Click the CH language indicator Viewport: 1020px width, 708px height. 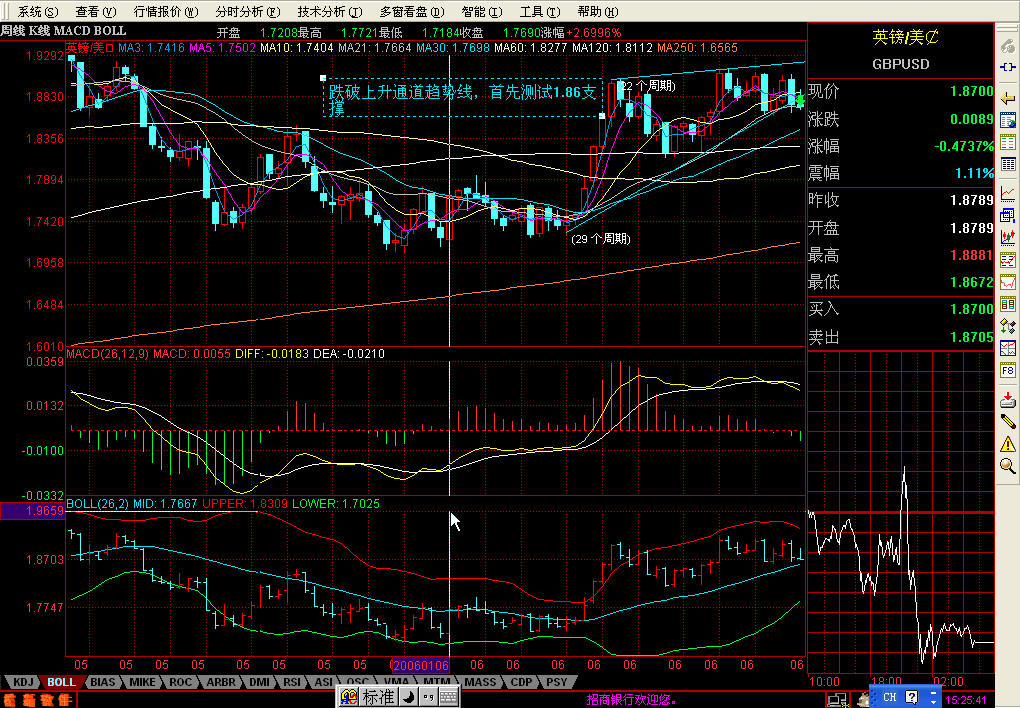pyautogui.click(x=889, y=698)
